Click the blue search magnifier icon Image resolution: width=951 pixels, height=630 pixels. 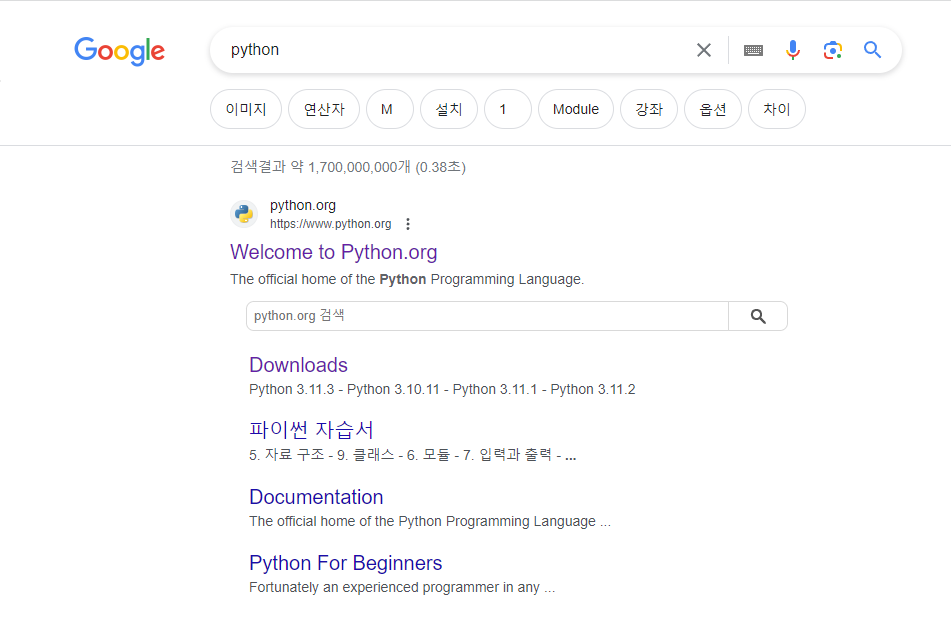coord(872,50)
